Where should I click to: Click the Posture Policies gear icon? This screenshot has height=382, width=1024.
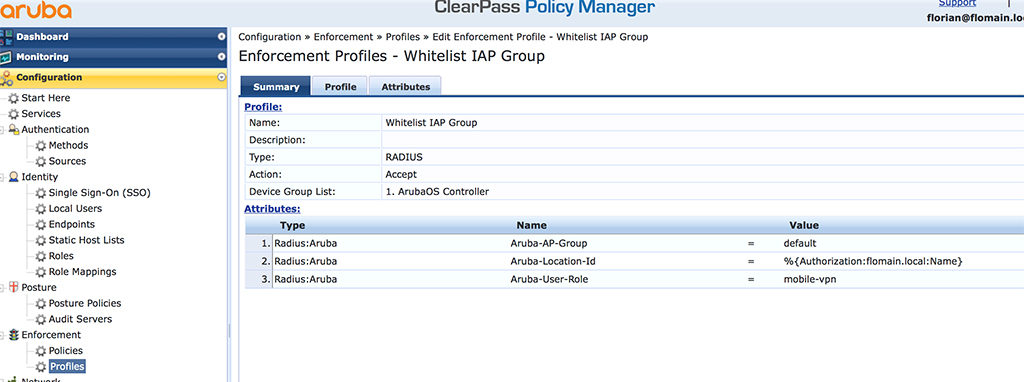(x=41, y=304)
